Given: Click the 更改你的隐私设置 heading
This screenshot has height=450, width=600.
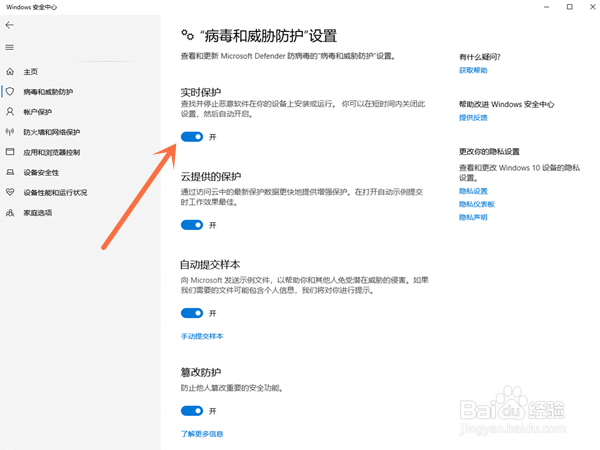Looking at the screenshot, I should point(489,152).
